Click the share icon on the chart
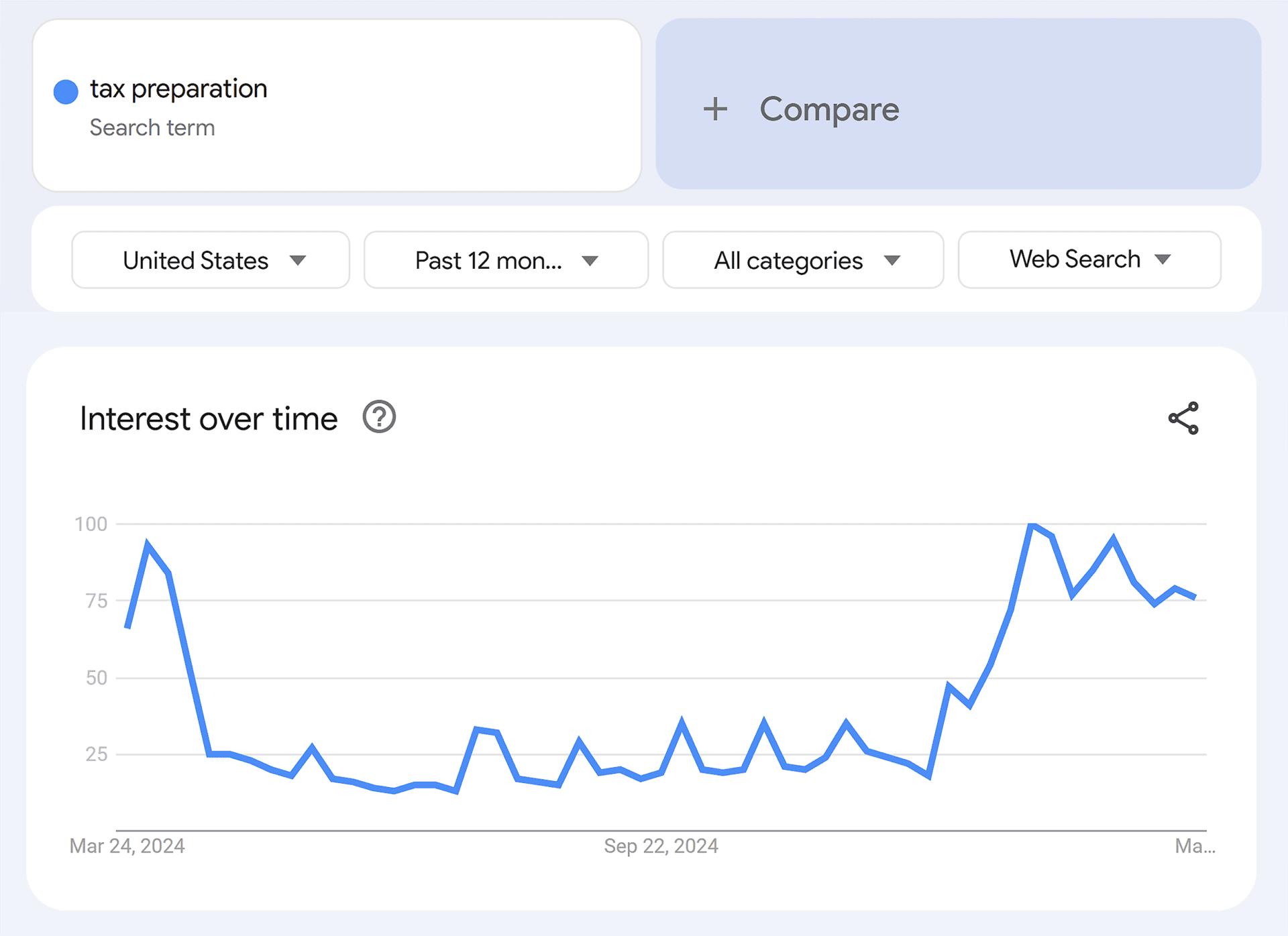Image resolution: width=1288 pixels, height=936 pixels. point(1183,418)
